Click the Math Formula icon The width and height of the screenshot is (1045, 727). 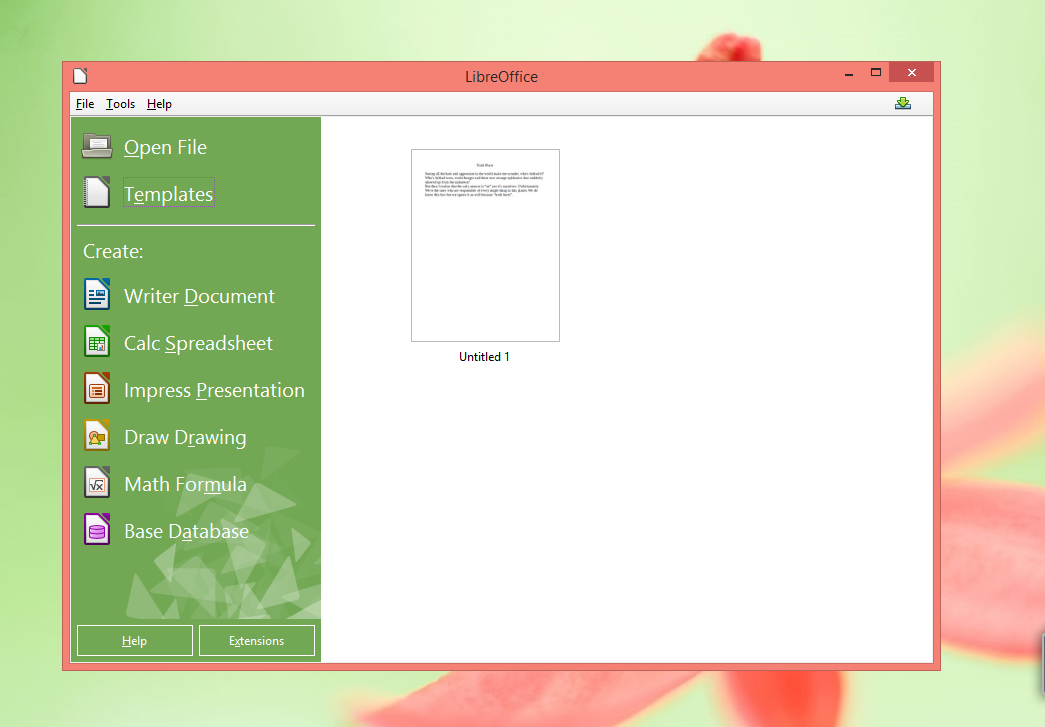tap(97, 483)
